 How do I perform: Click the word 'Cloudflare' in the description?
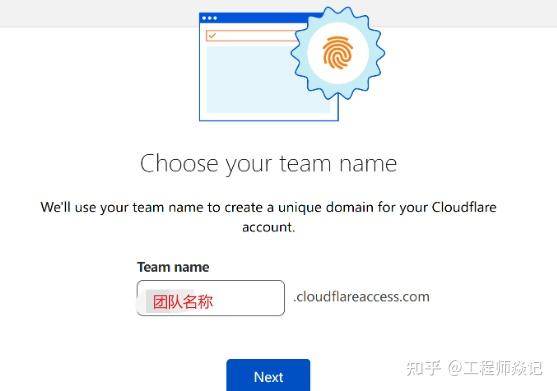[x=464, y=207]
